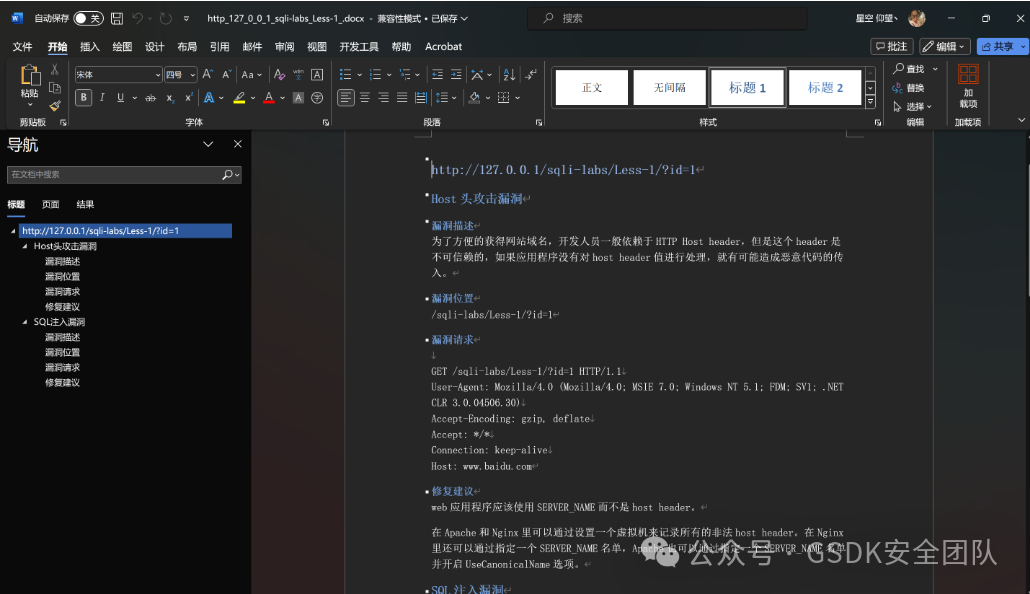This screenshot has height=594, width=1030.
Task: Apply the 标题 1 style
Action: pos(748,87)
